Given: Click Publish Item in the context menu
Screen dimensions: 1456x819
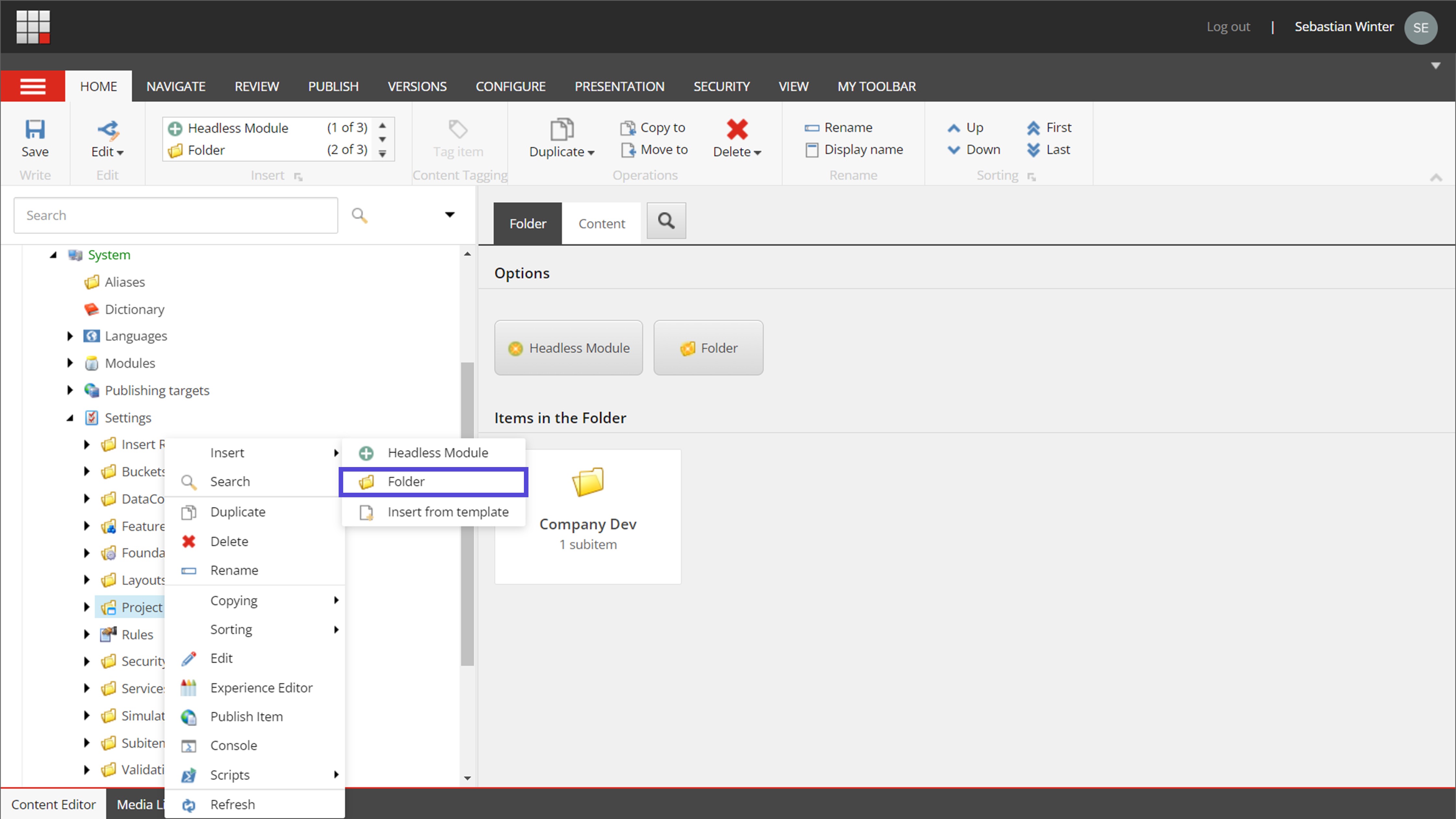Looking at the screenshot, I should 246,716.
